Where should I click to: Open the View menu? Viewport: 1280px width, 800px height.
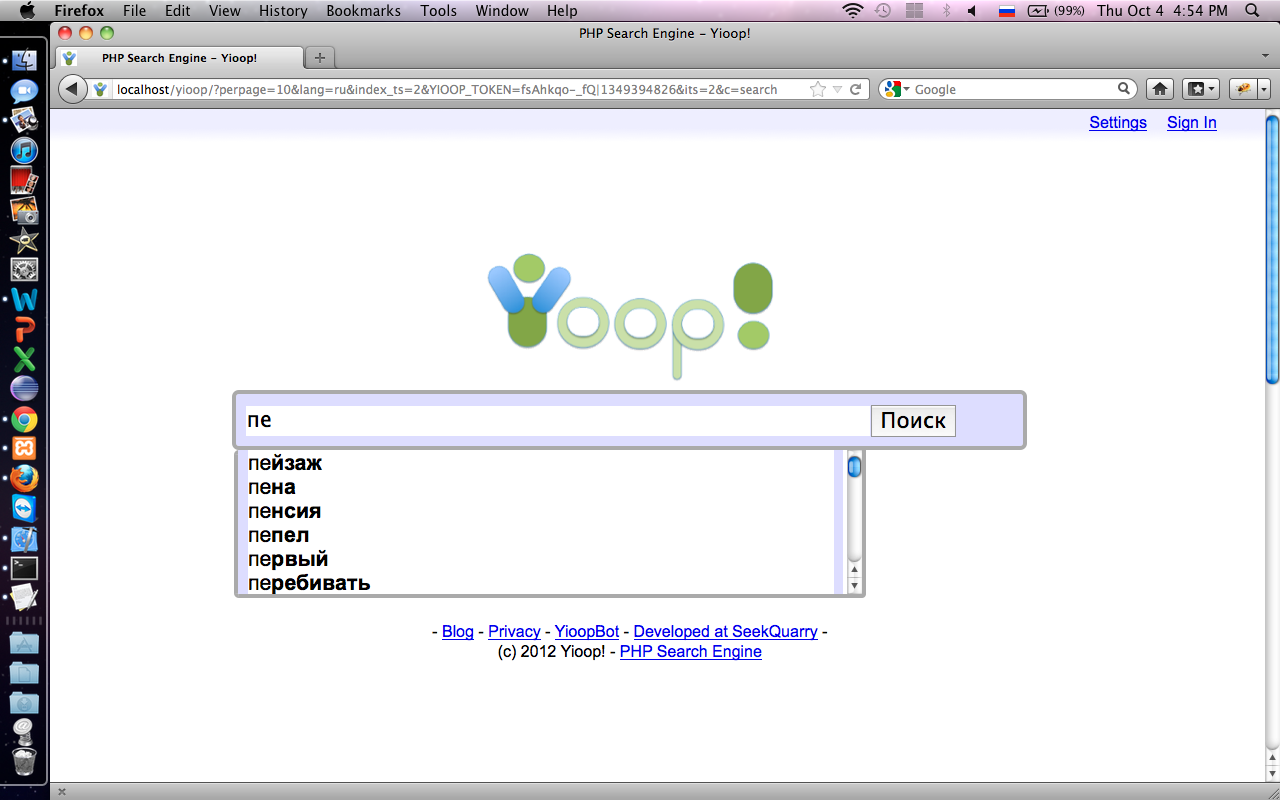pyautogui.click(x=225, y=11)
